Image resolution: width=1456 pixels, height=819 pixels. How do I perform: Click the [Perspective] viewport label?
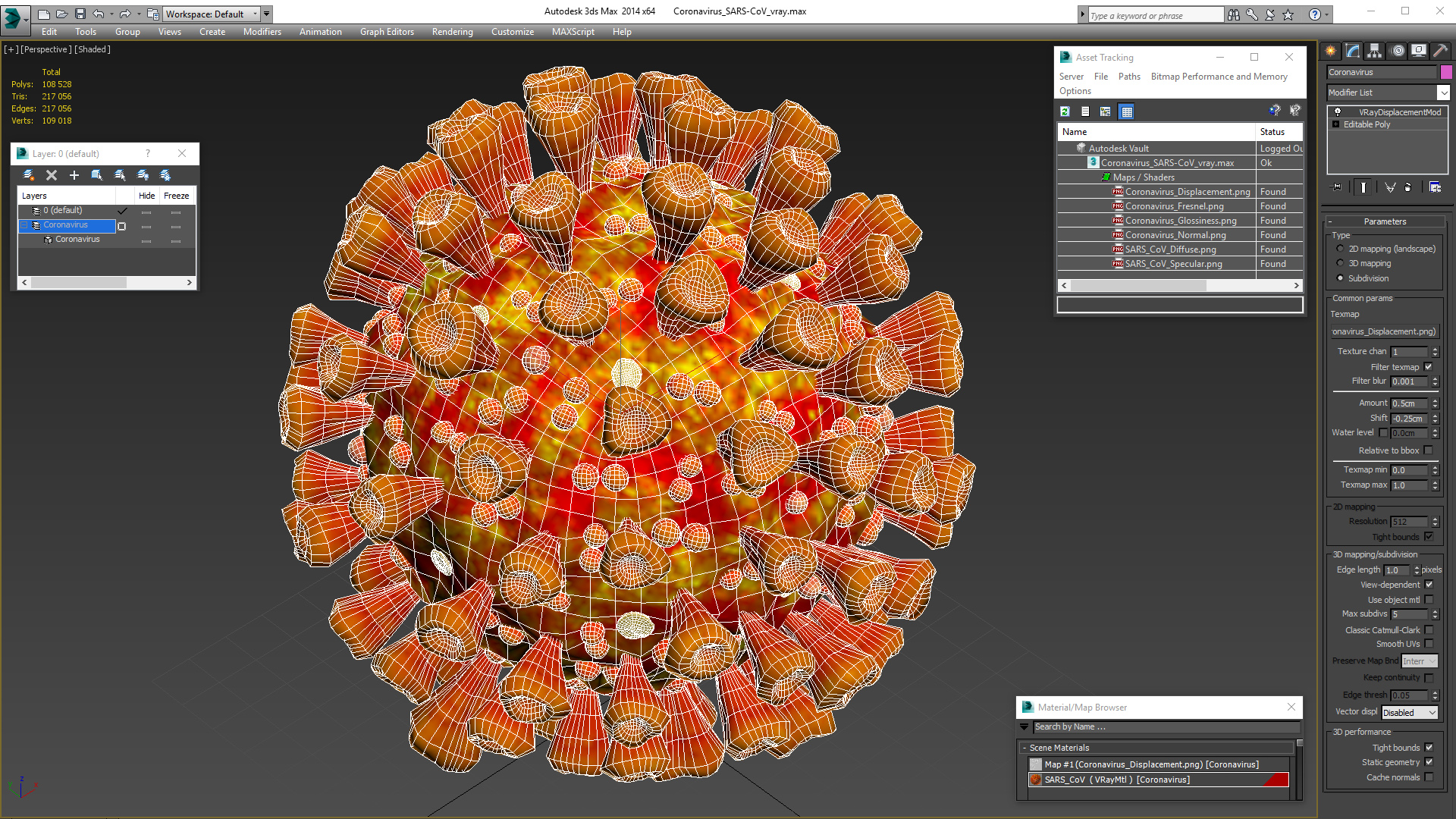[x=46, y=49]
